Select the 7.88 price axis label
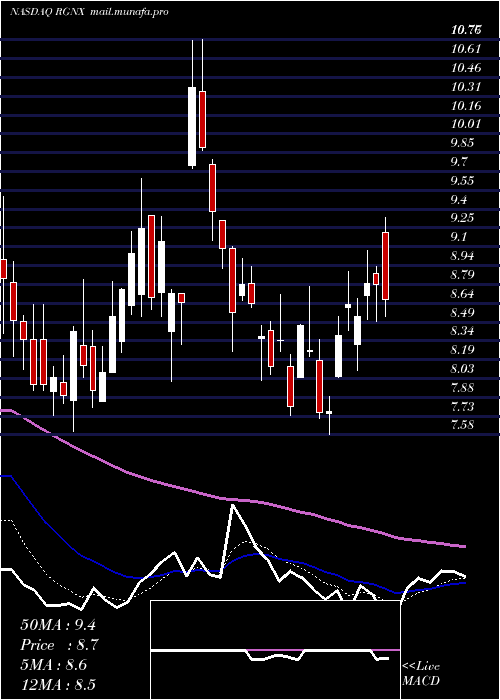The height and width of the screenshot is (700, 500). point(462,387)
